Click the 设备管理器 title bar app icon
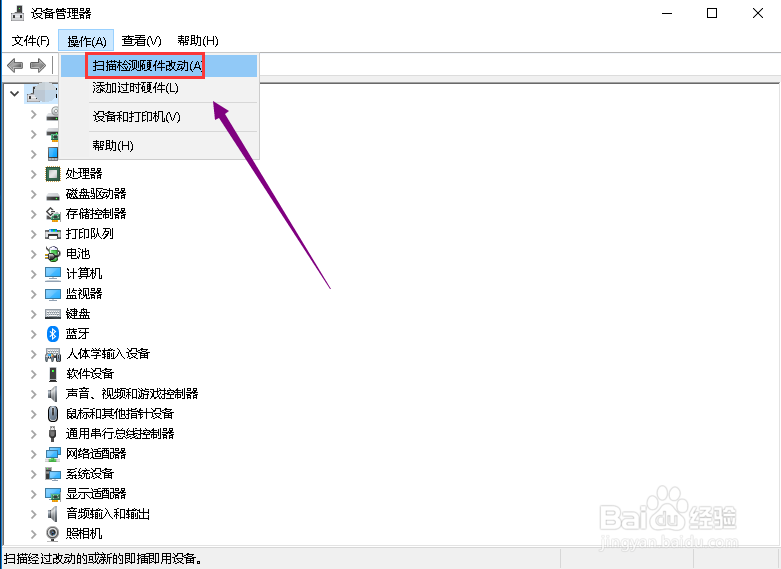 tap(17, 13)
